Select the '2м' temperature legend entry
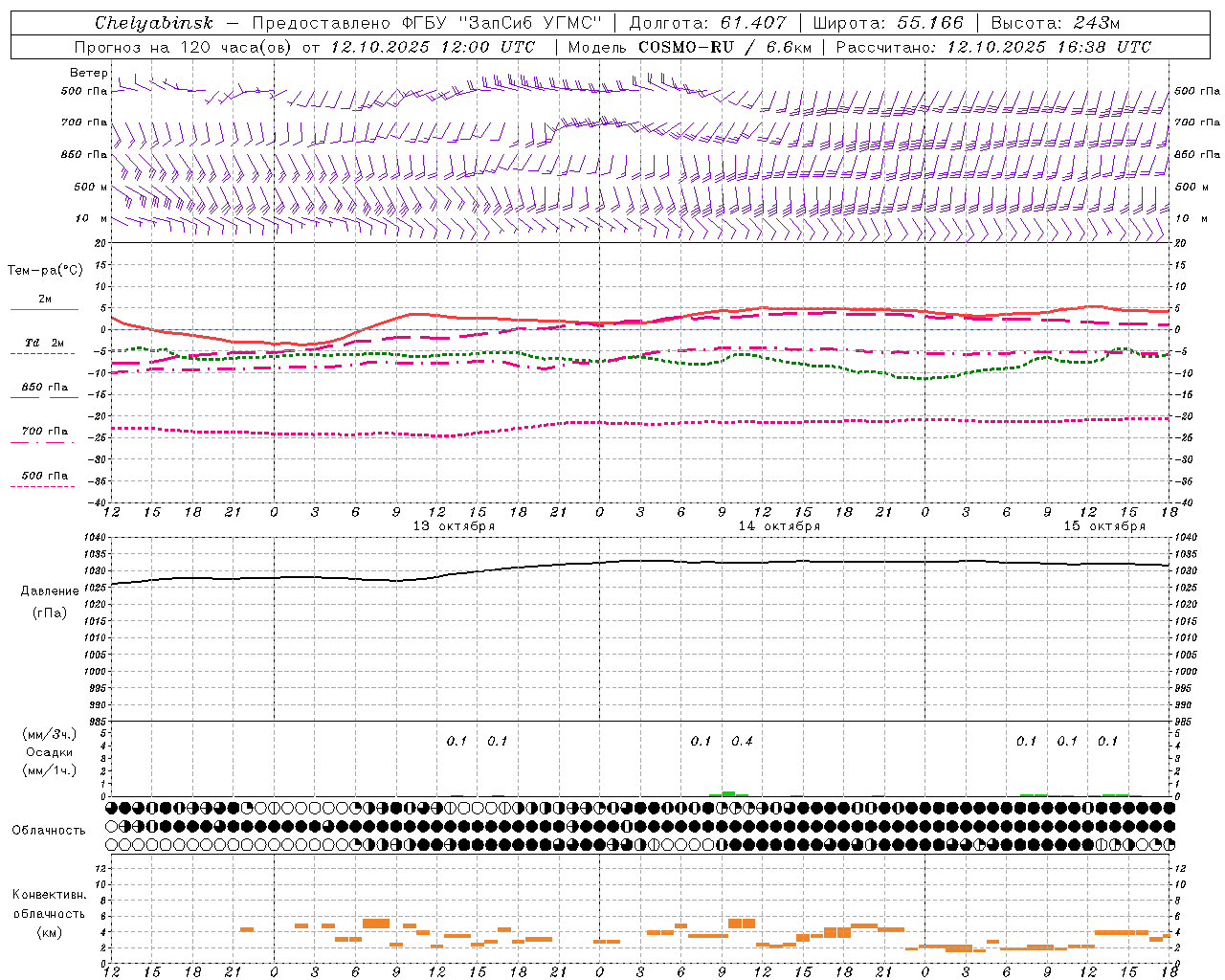 (45, 300)
